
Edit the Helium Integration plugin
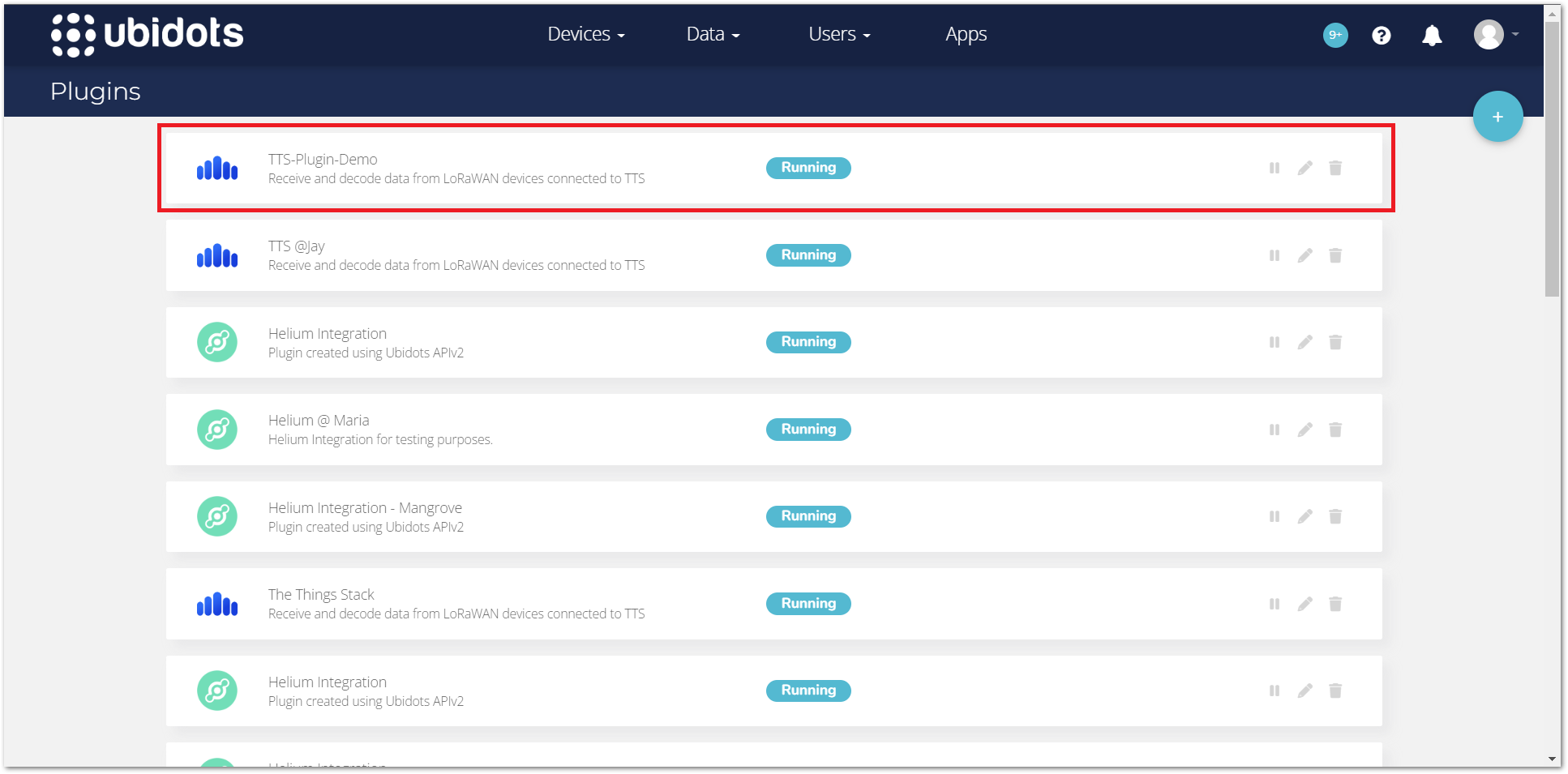1305,342
